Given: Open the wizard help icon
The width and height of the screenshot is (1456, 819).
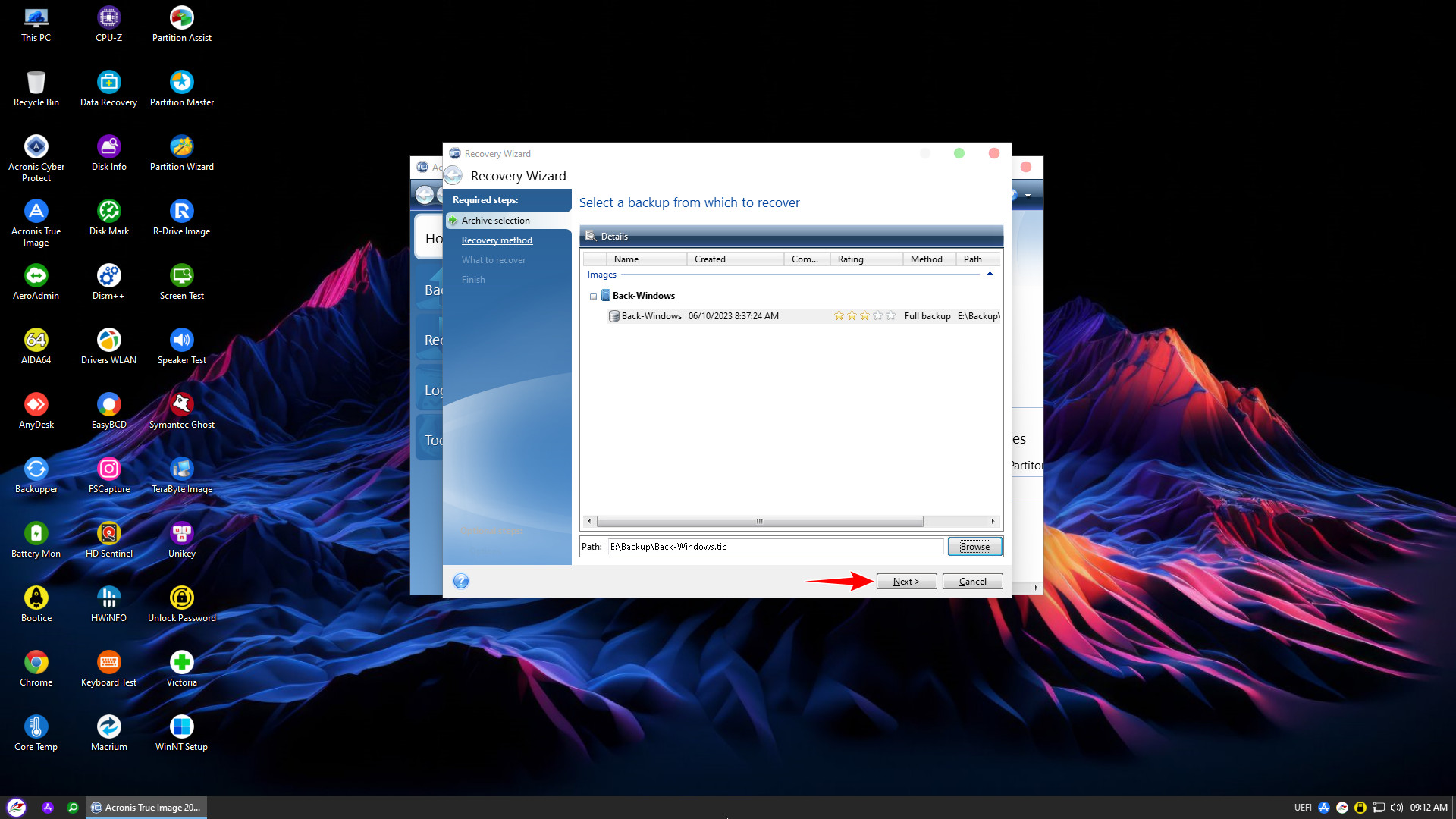Looking at the screenshot, I should 461,582.
